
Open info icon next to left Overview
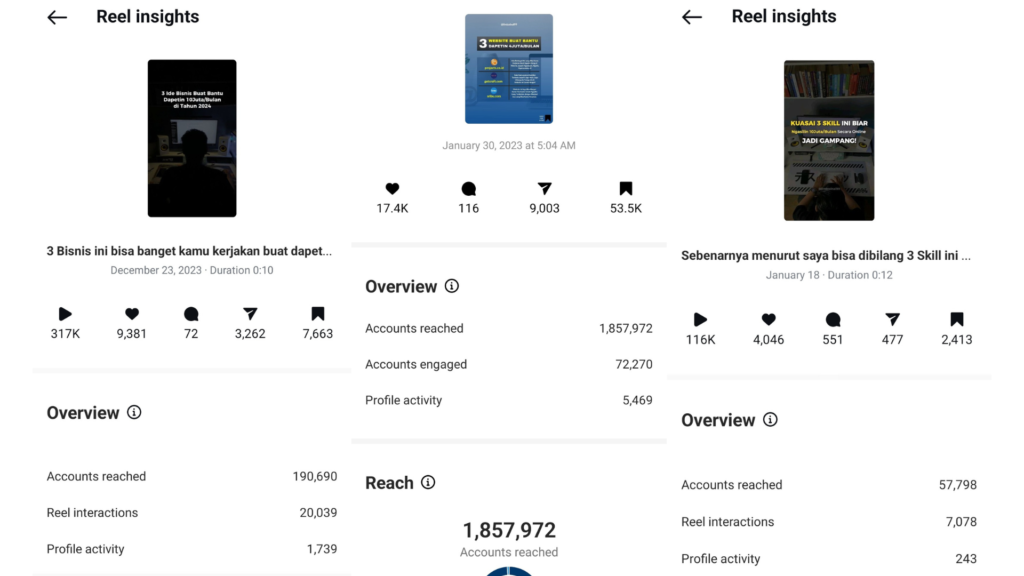coord(134,412)
